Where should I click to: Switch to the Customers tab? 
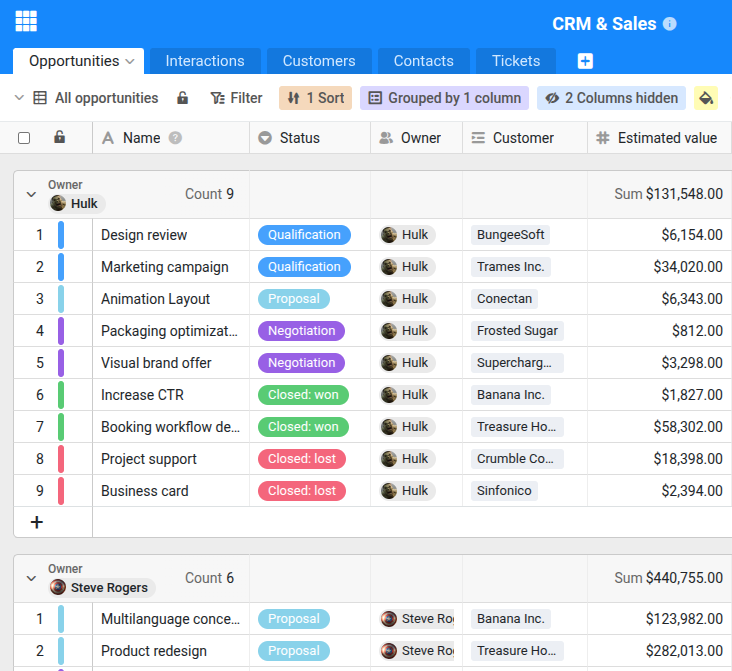[x=319, y=61]
